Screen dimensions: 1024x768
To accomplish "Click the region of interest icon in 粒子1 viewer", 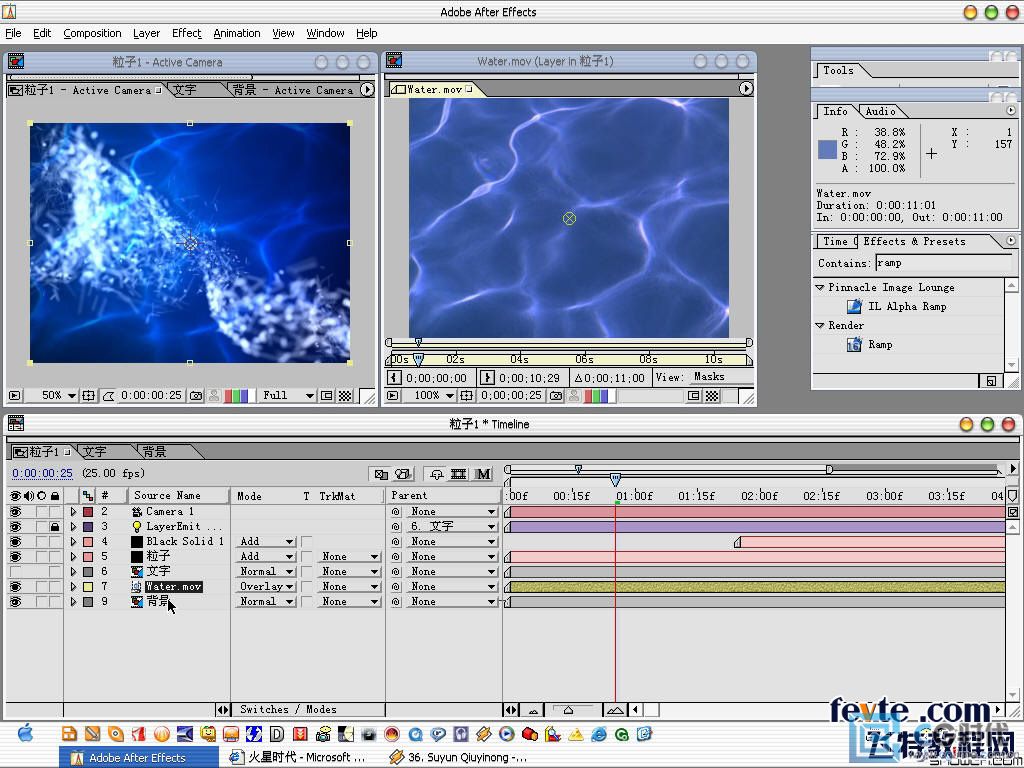I will (327, 396).
